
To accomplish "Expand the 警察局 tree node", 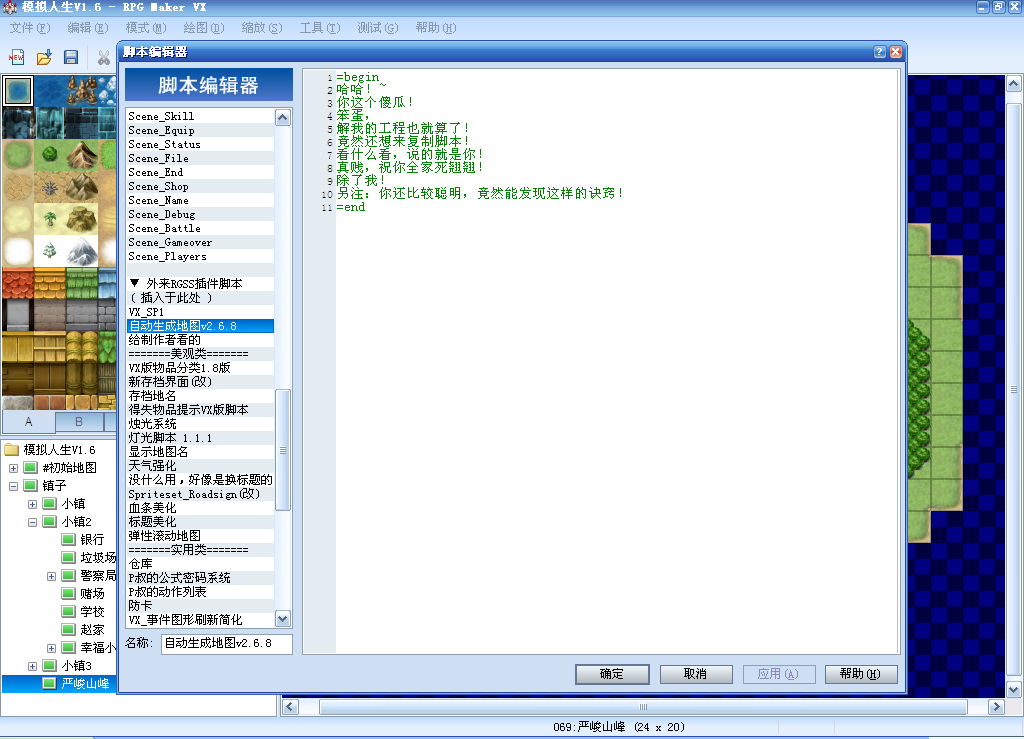I will (51, 576).
